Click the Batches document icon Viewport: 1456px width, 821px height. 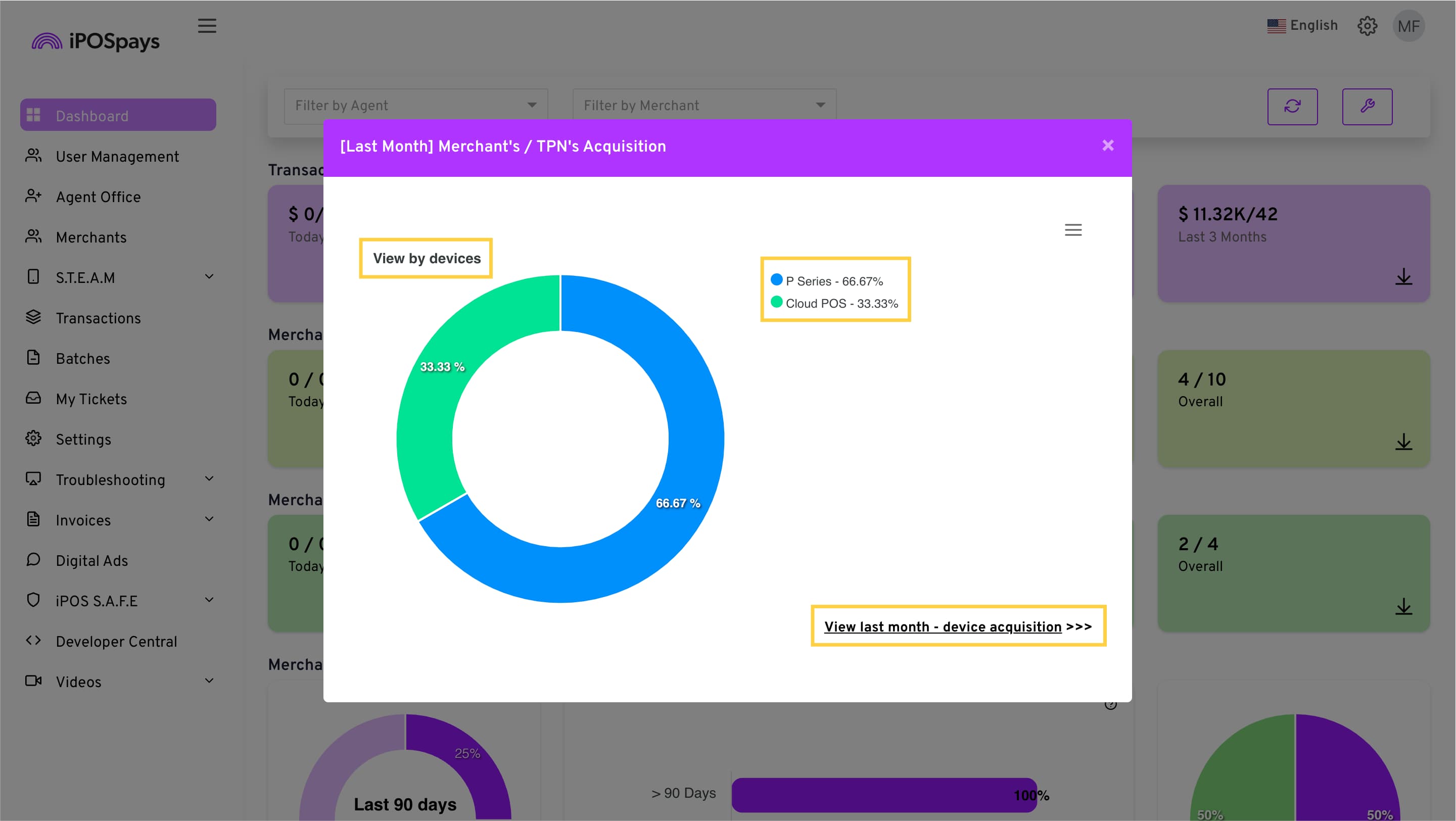(x=33, y=358)
